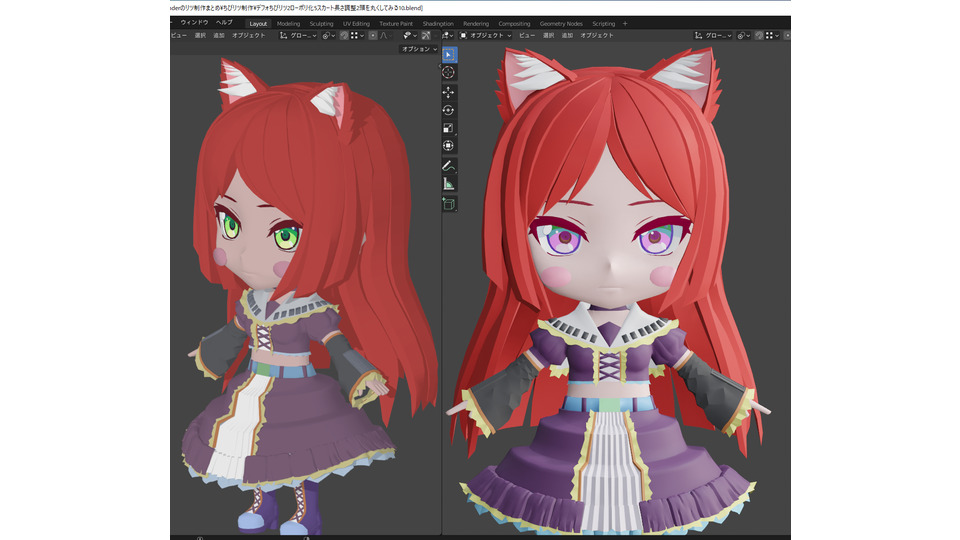Add a new workspace with plus button

[625, 23]
